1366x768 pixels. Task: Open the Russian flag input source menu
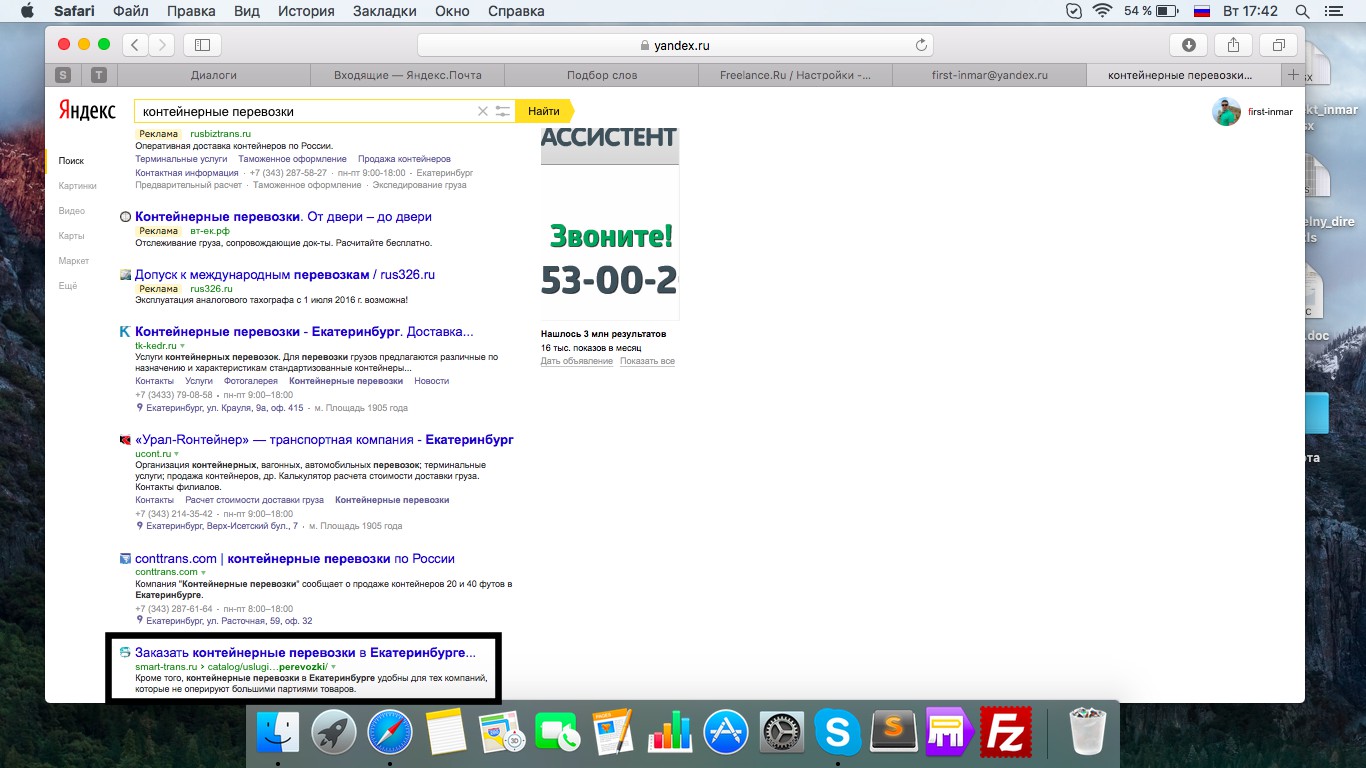pyautogui.click(x=1203, y=11)
